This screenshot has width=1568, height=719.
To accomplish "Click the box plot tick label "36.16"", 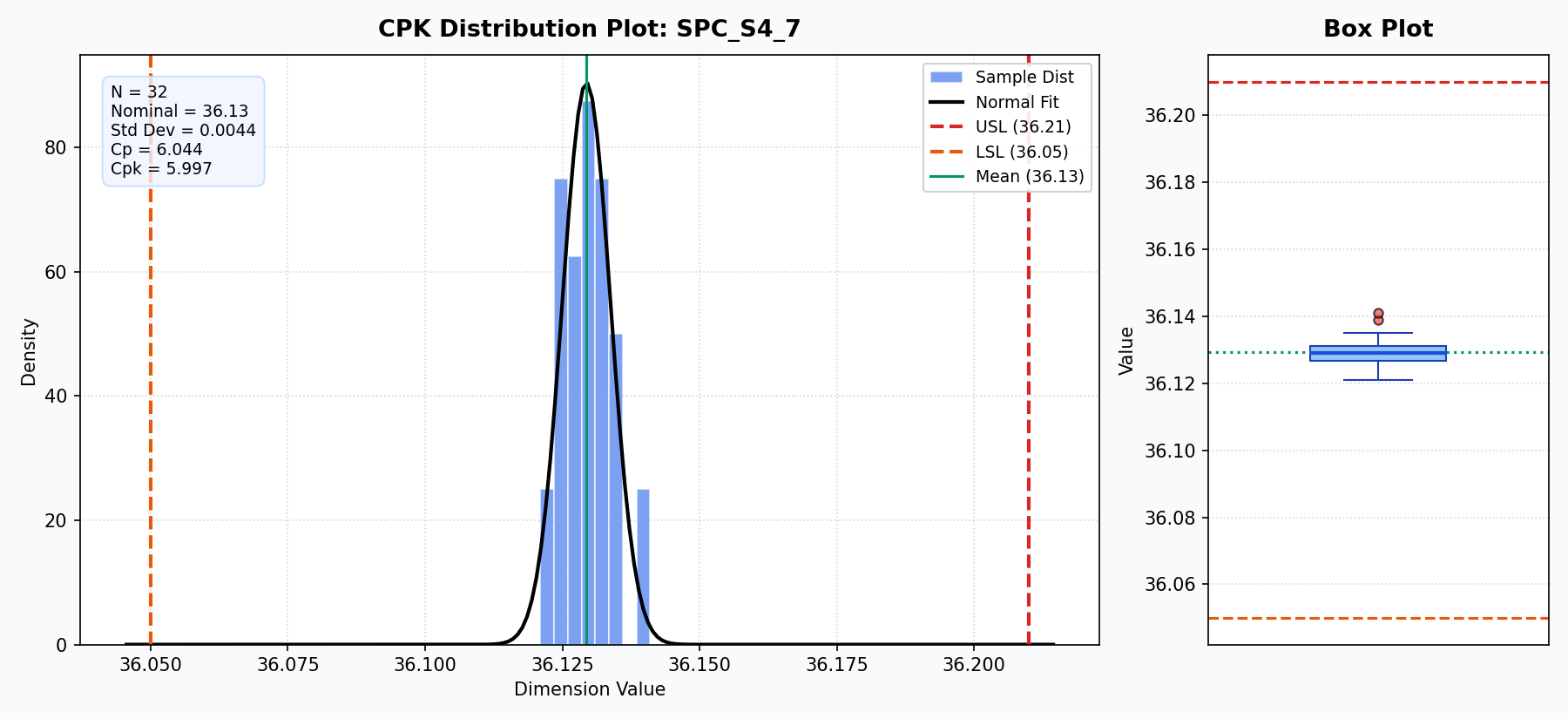I will click(x=1170, y=250).
